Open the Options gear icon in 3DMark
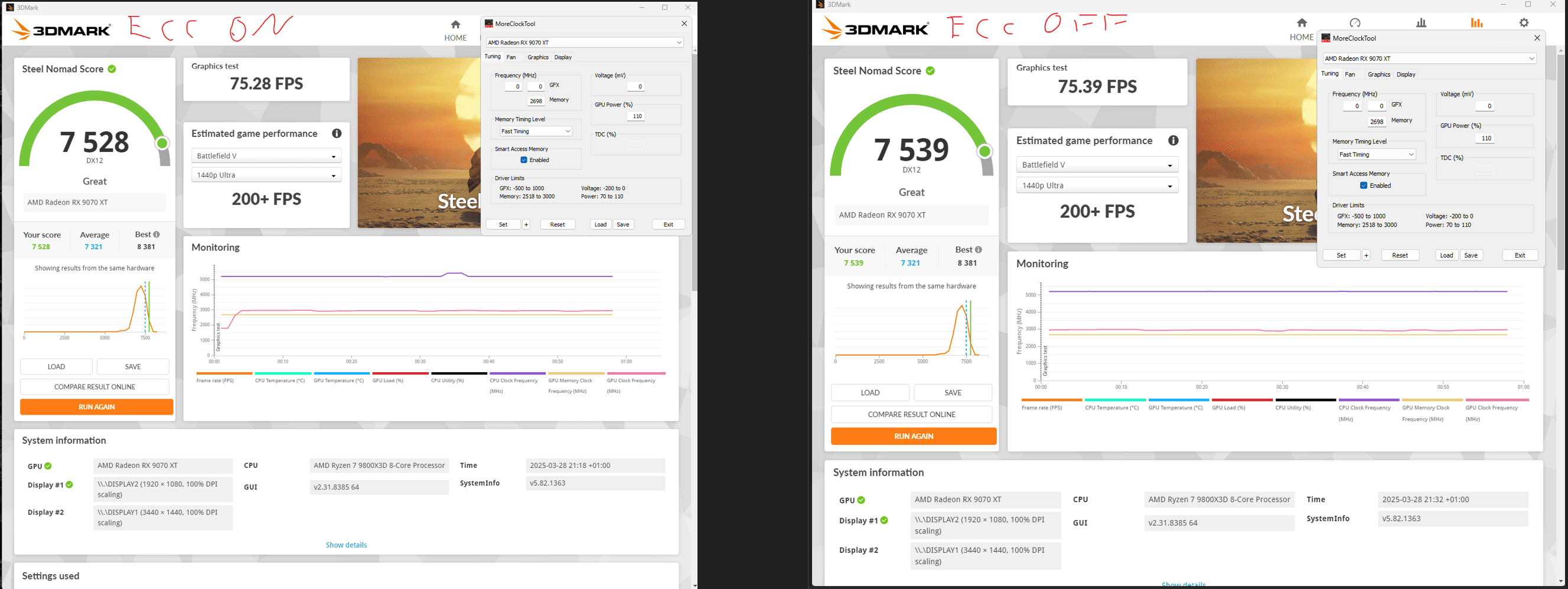The image size is (1568, 589). (1524, 22)
